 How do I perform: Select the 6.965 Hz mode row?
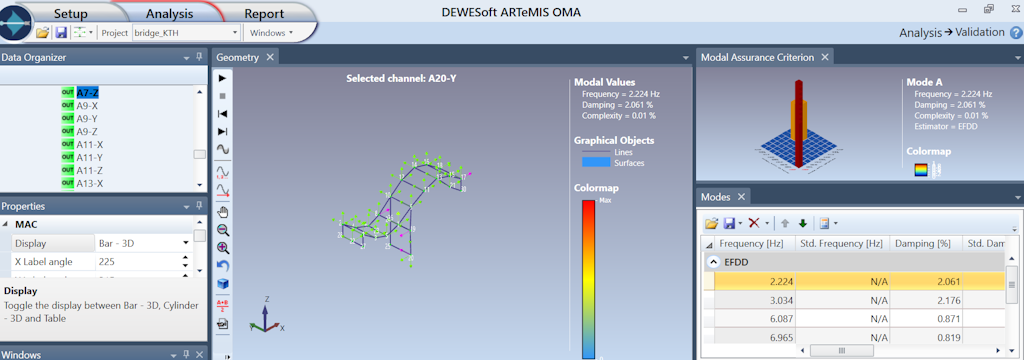tap(853, 338)
